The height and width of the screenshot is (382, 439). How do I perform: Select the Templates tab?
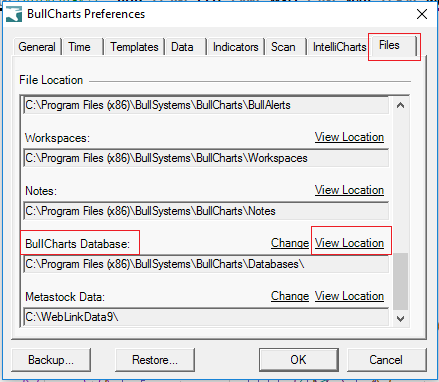(134, 47)
